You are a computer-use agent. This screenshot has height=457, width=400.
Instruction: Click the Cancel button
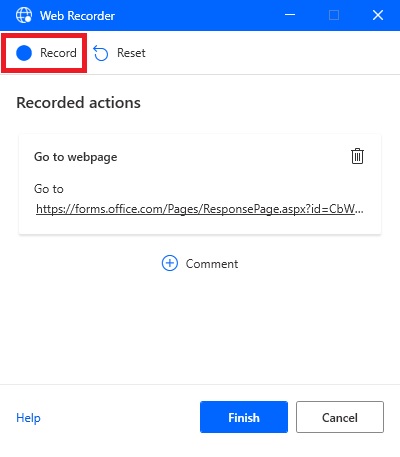[x=340, y=417]
